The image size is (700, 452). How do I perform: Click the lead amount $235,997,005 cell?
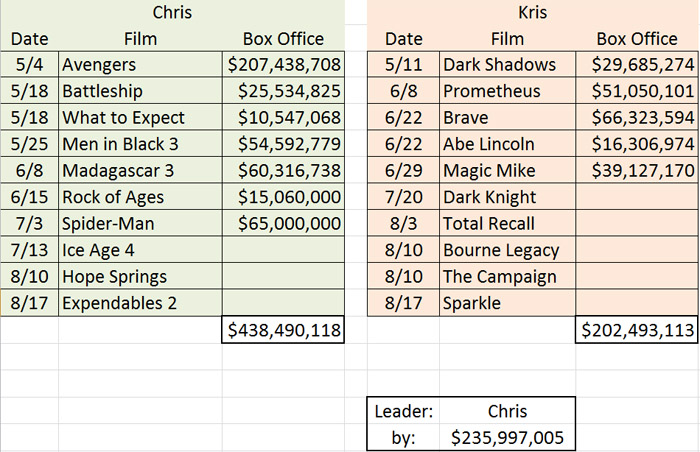point(507,437)
